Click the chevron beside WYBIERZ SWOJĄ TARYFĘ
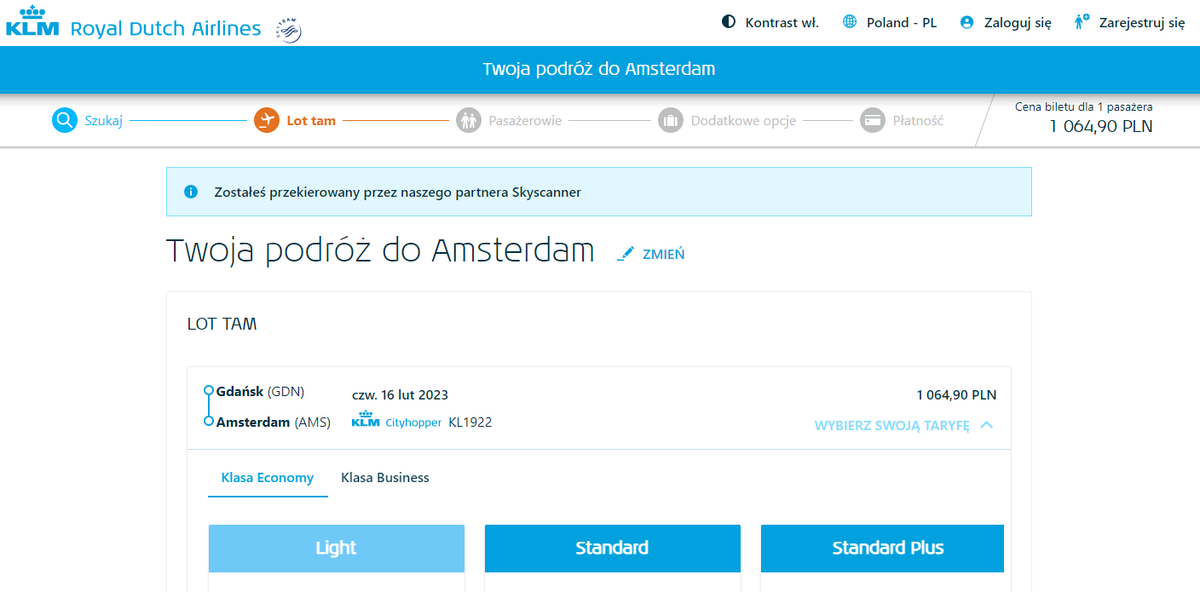The width and height of the screenshot is (1200, 592). click(x=987, y=425)
